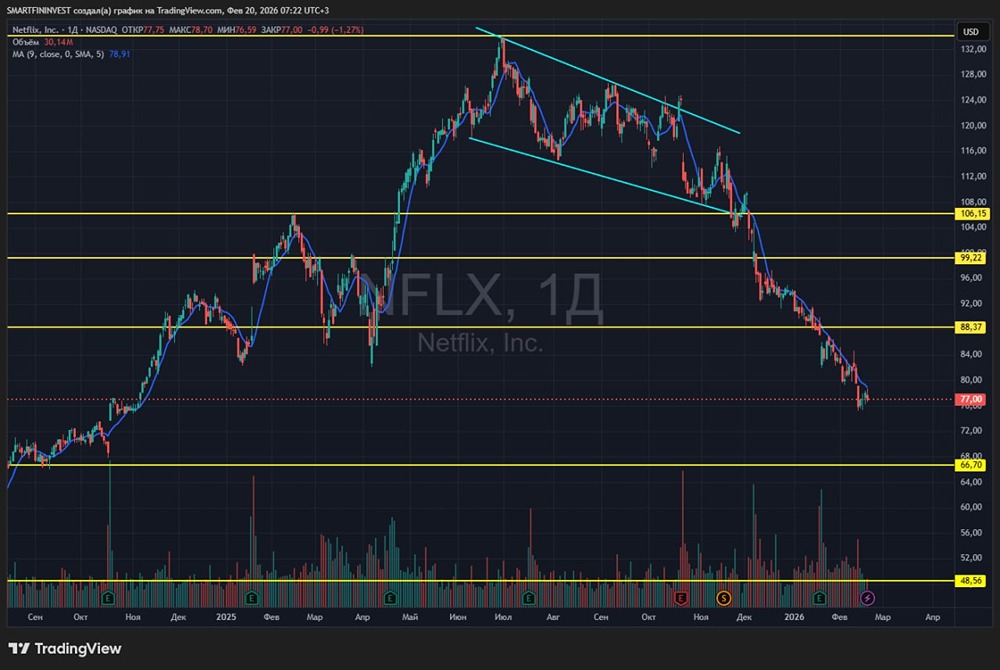Click the Объём volume indicator legend
The image size is (1000, 670).
point(26,42)
